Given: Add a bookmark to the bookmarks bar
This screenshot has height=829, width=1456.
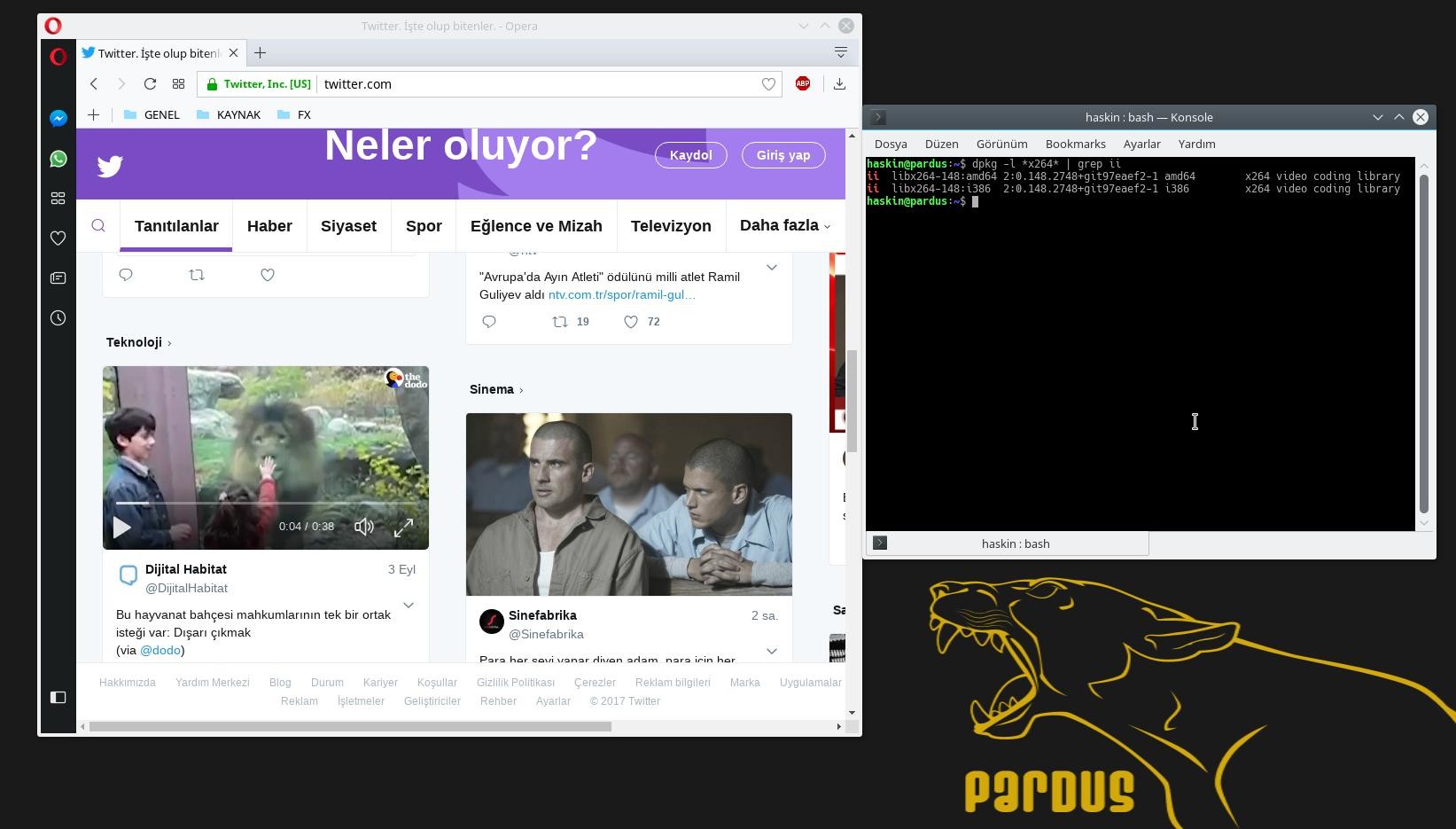Looking at the screenshot, I should click(93, 114).
